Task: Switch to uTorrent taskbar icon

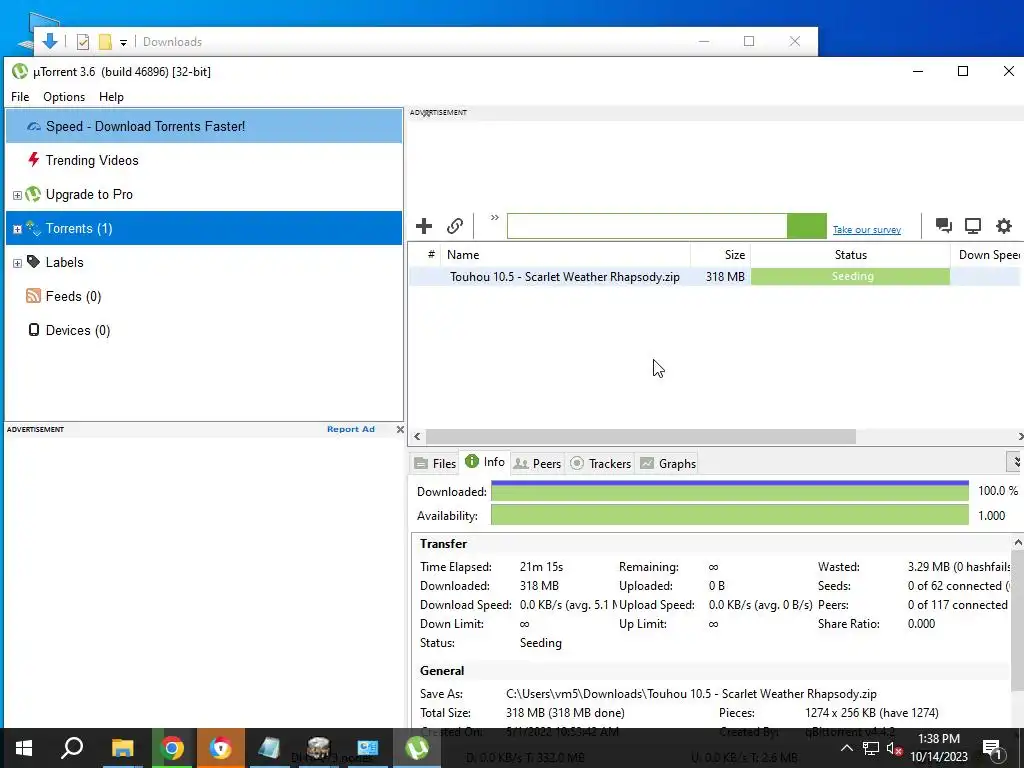Action: coord(417,748)
